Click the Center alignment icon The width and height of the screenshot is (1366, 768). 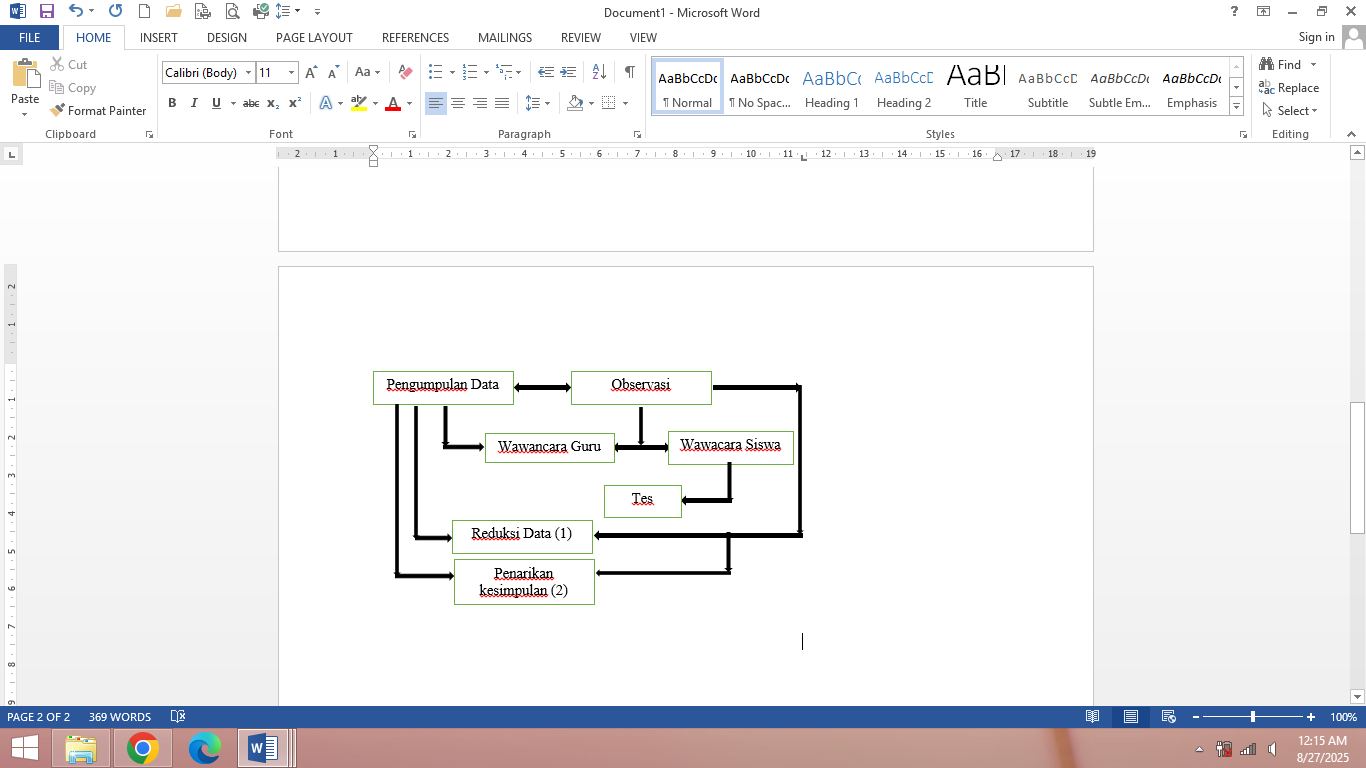tap(458, 103)
